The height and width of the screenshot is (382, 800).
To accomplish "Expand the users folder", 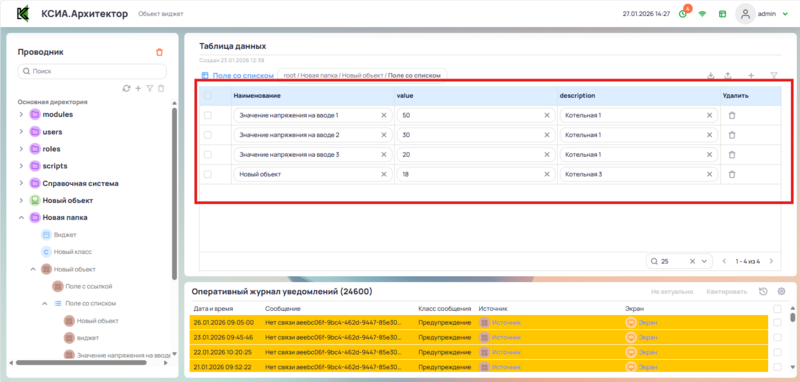I will [x=21, y=132].
